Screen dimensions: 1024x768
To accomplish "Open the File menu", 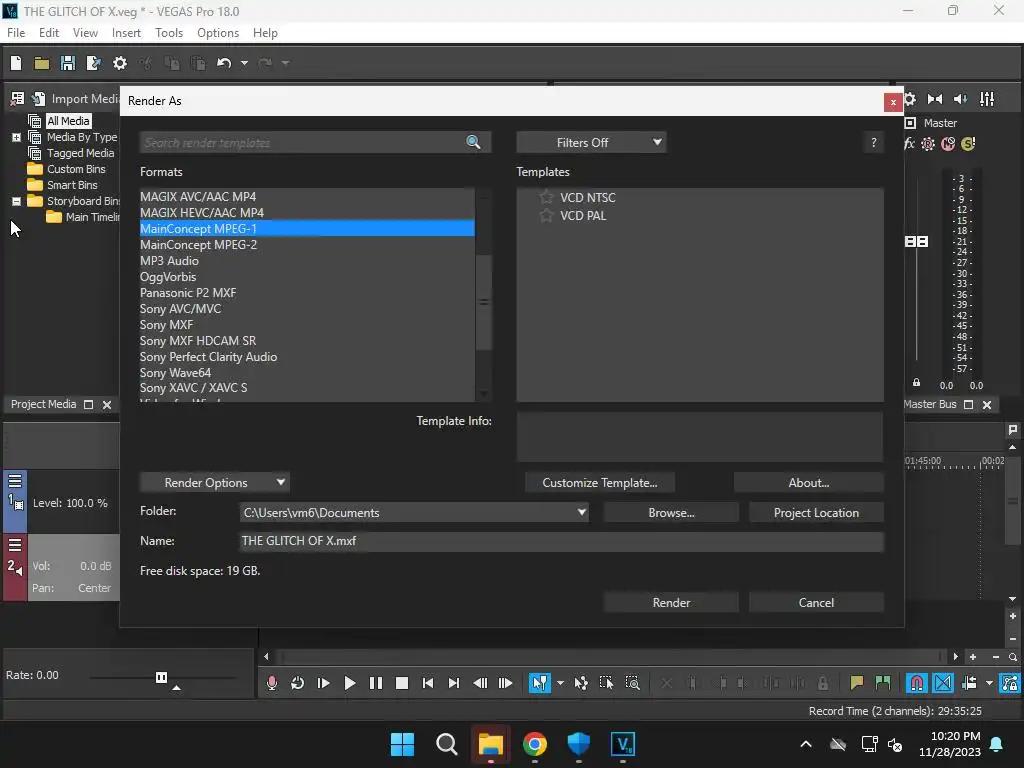I will [16, 33].
